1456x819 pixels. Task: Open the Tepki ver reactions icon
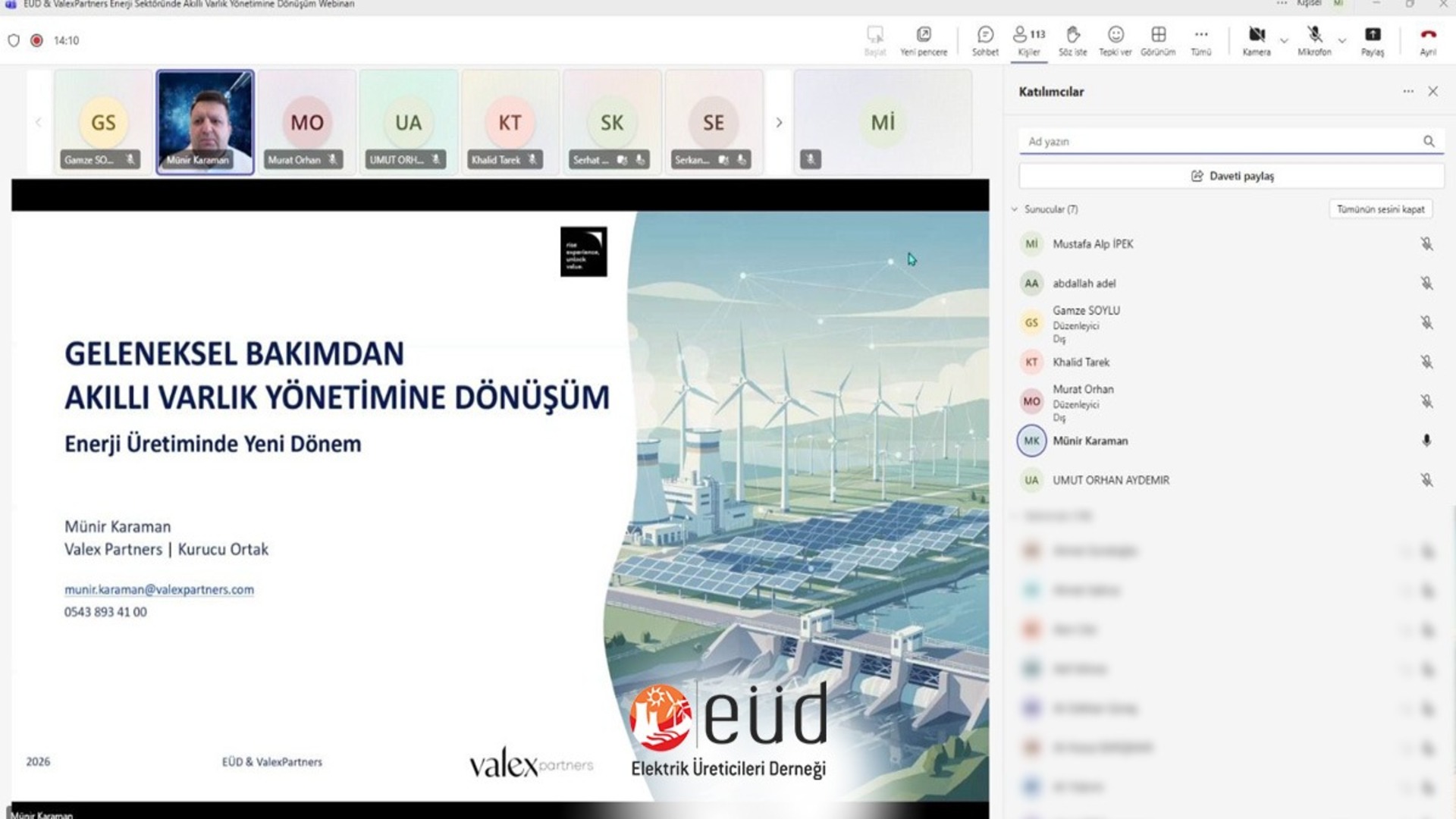(x=1115, y=40)
